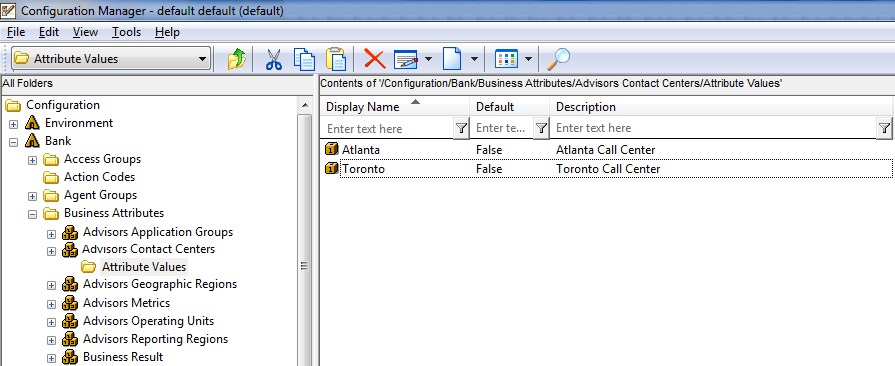
Task: Toggle the Display Name column filter button
Action: (x=461, y=128)
